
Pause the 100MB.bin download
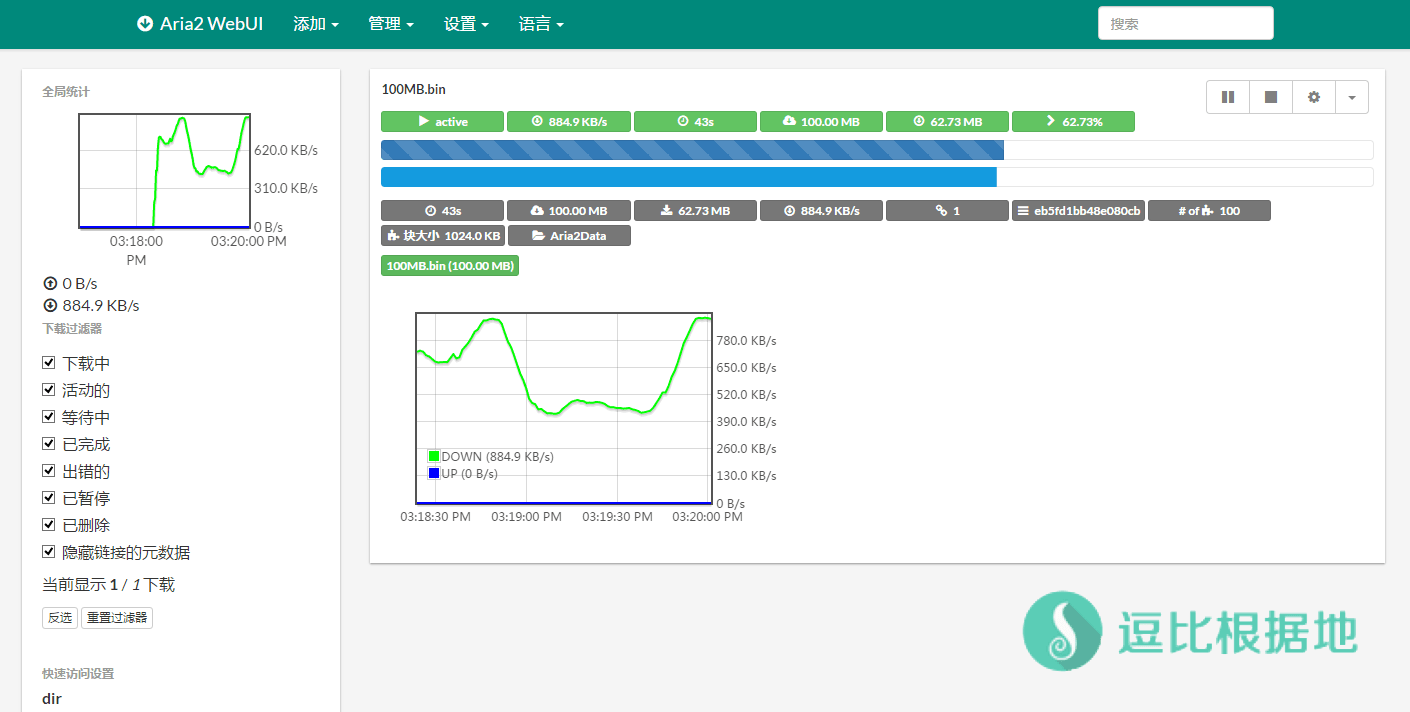pos(1227,97)
